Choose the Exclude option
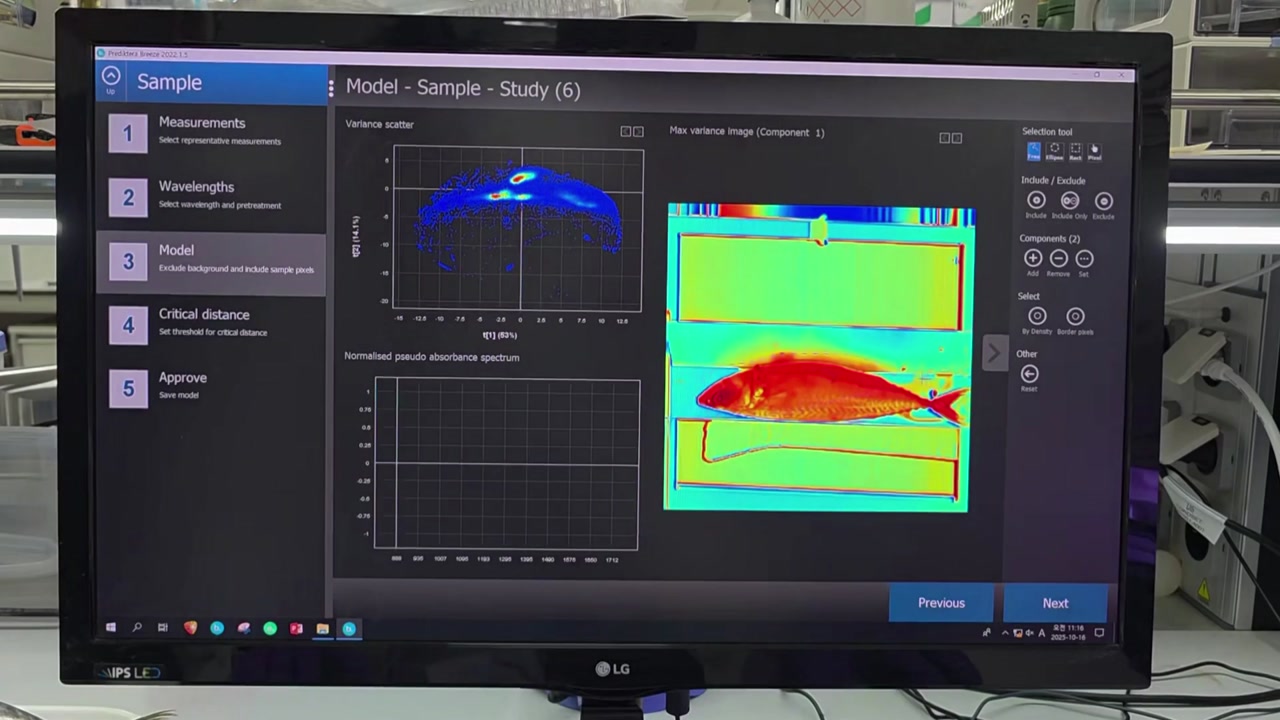1280x720 pixels. pos(1104,201)
